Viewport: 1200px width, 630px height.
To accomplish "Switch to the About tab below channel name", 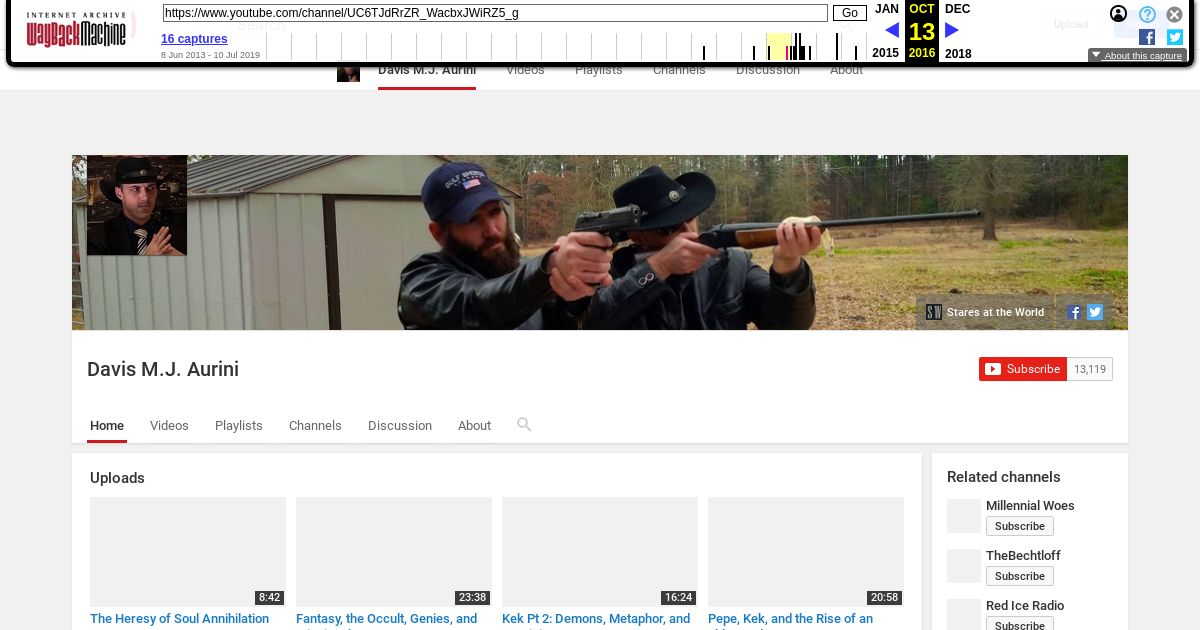I will (474, 426).
